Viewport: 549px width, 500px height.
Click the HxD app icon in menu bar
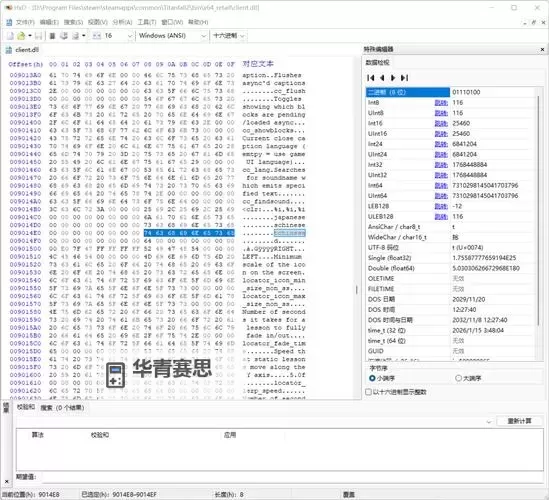coord(8,22)
